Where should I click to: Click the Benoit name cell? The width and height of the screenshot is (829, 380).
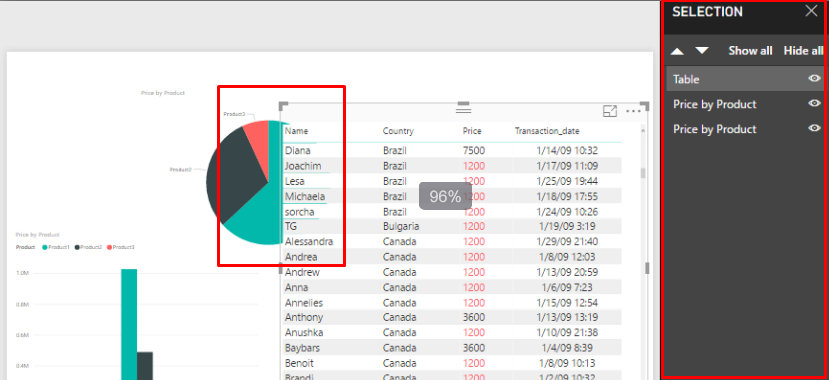[298, 363]
